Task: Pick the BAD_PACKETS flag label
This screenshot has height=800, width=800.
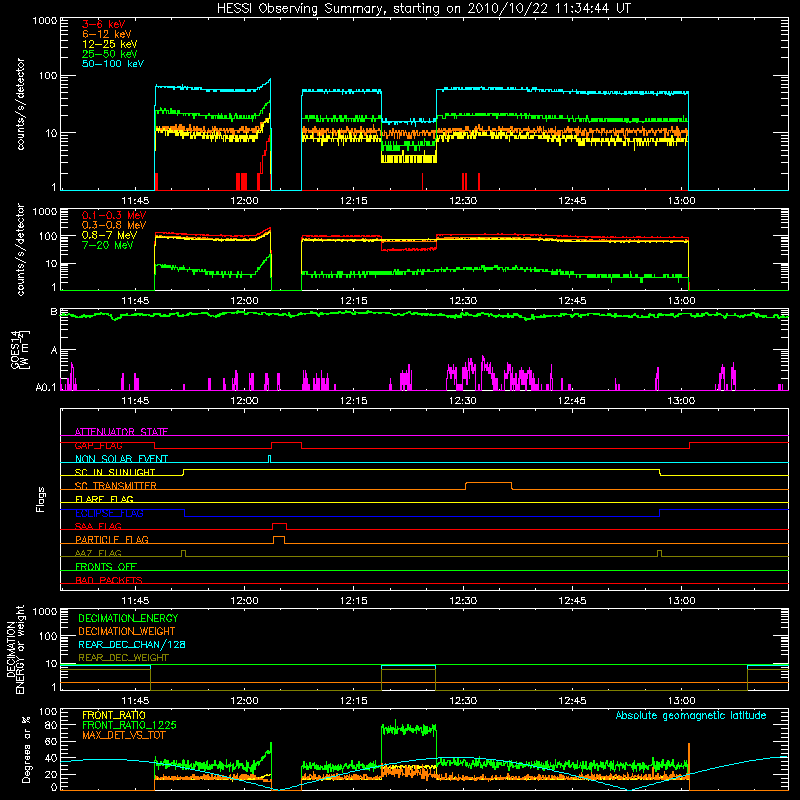Action: [x=109, y=580]
